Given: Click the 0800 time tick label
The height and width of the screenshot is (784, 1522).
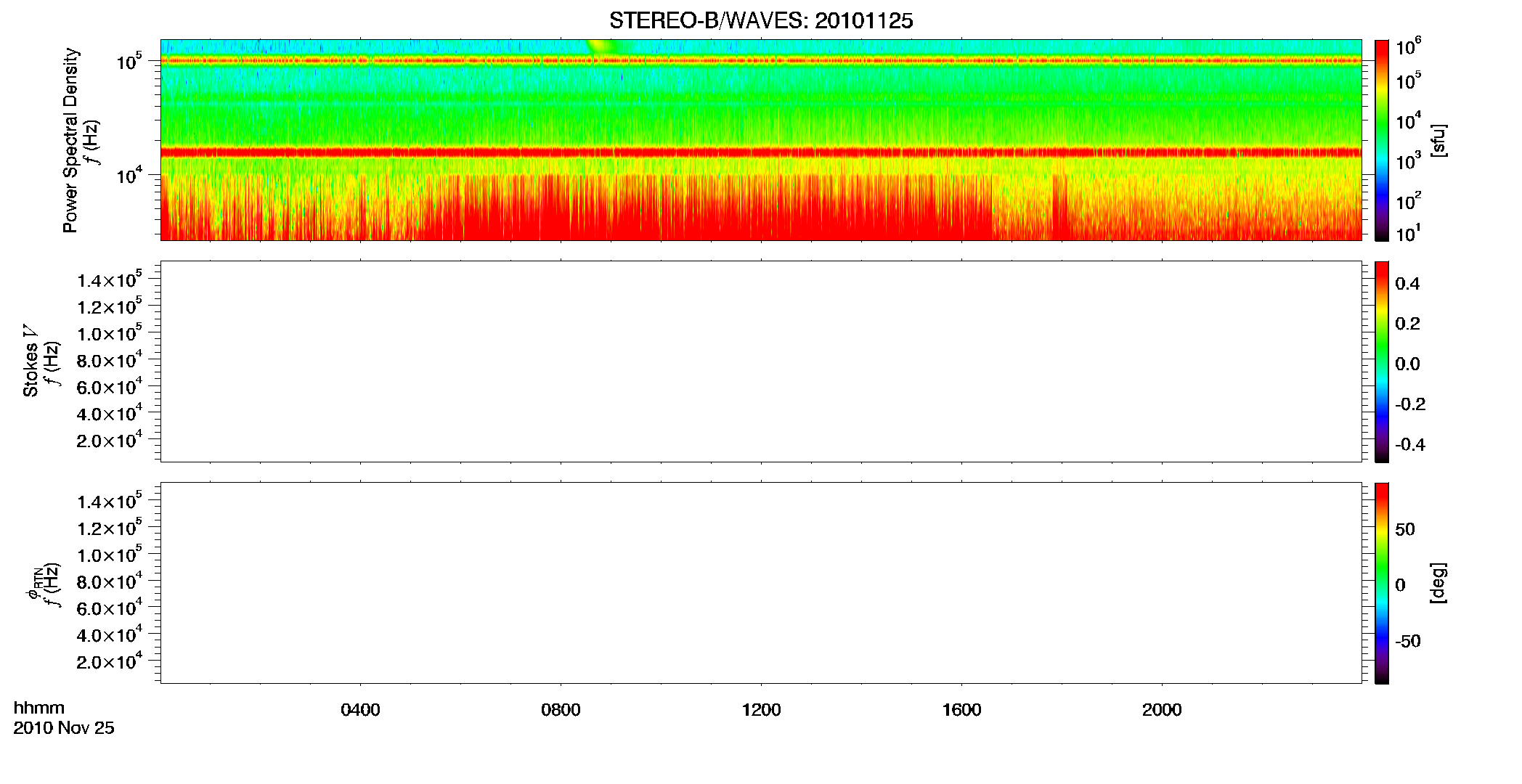Looking at the screenshot, I should click(x=561, y=710).
